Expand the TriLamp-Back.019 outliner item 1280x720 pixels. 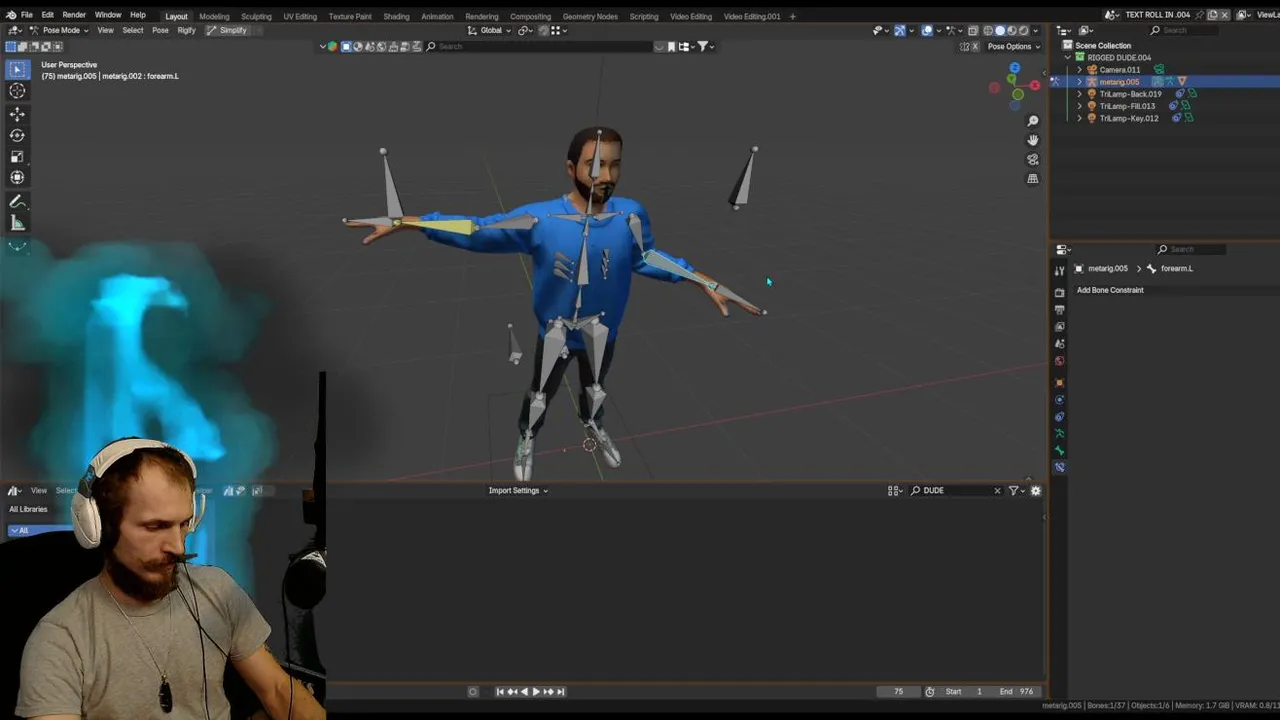click(x=1079, y=94)
